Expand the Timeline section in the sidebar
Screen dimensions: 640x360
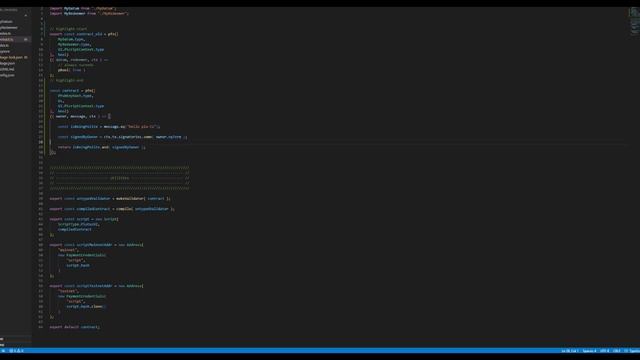tap(15, 344)
